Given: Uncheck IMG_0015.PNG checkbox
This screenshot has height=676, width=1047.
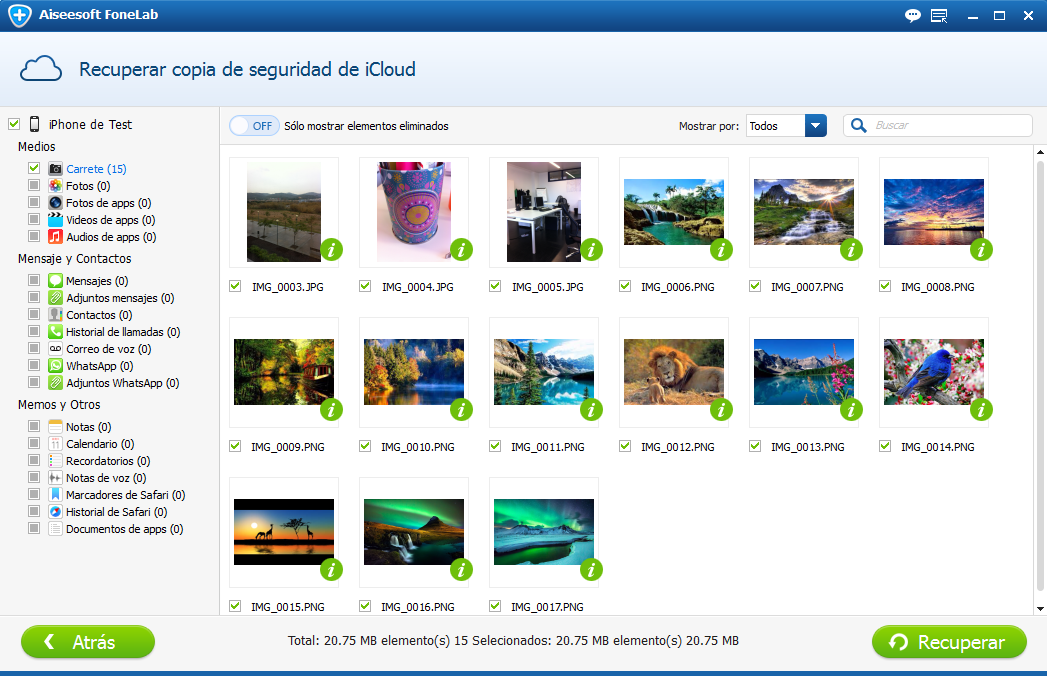Looking at the screenshot, I should point(235,606).
